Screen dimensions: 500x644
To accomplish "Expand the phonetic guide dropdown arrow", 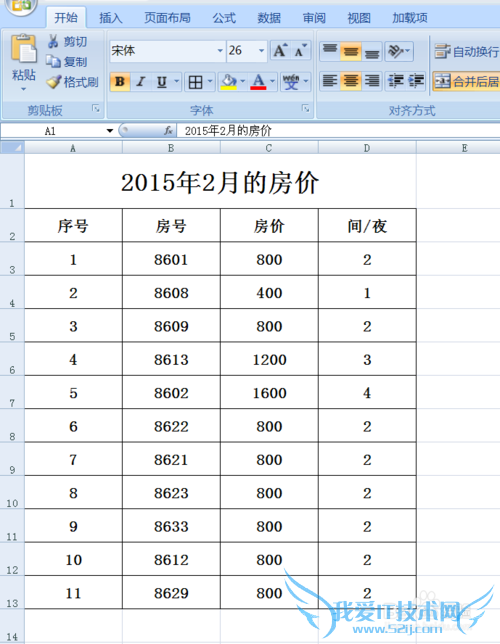I will pos(306,81).
